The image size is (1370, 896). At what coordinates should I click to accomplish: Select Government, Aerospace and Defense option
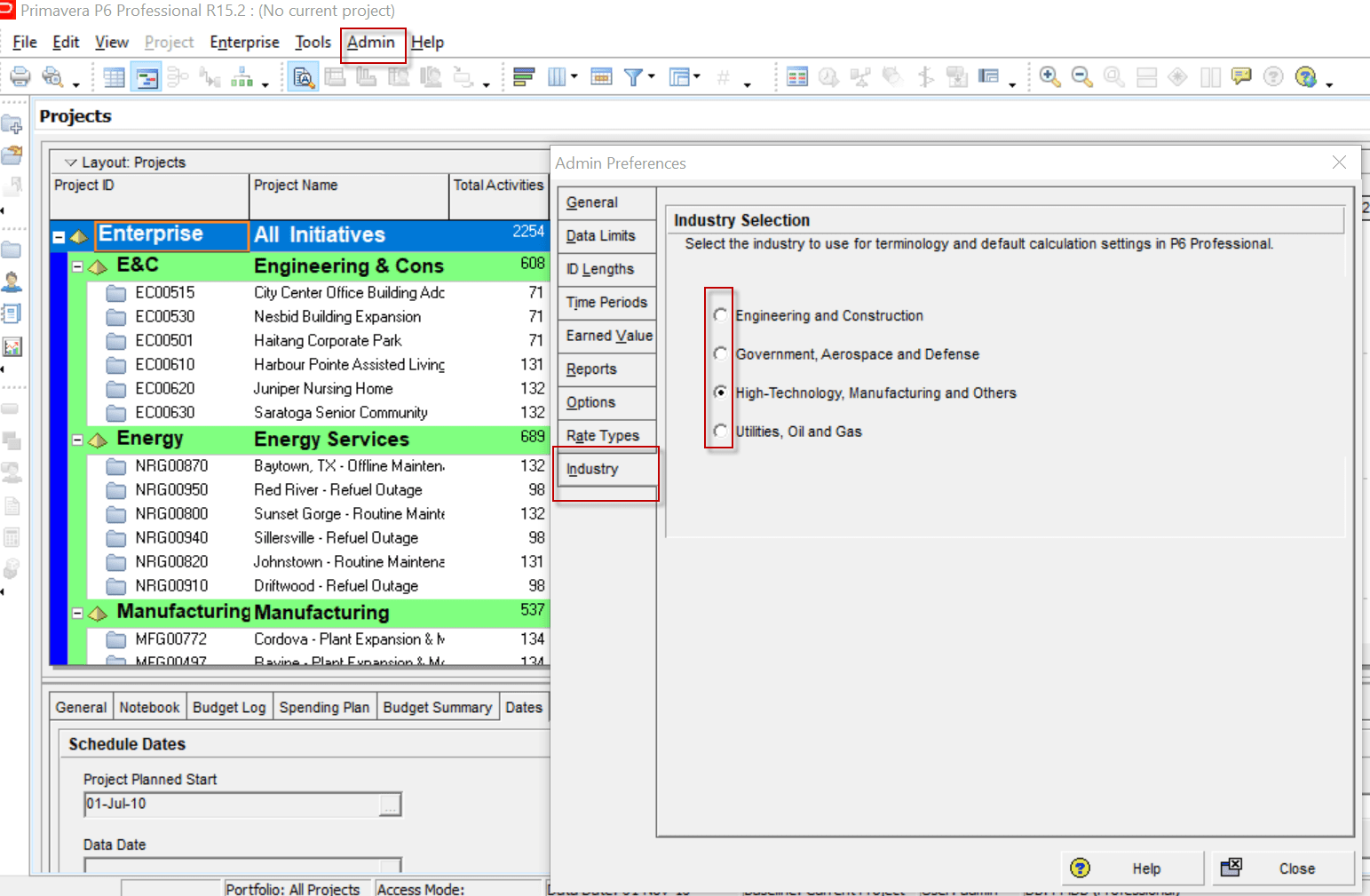tap(720, 353)
